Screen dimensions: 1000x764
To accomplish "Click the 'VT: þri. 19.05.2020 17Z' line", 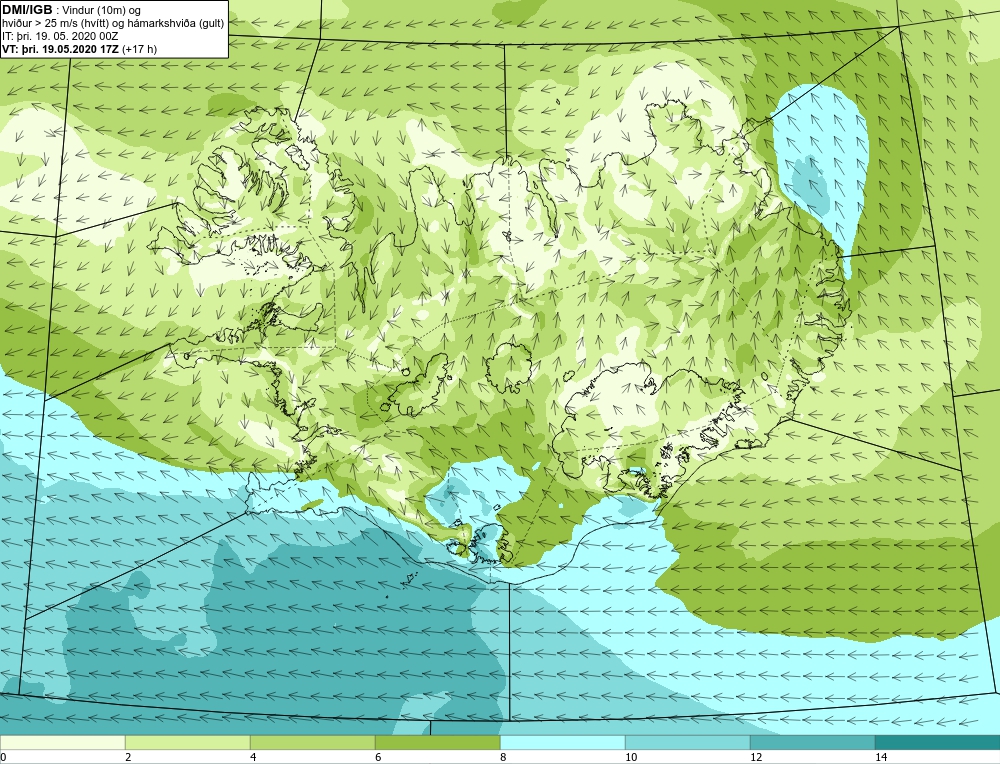I will coord(79,49).
